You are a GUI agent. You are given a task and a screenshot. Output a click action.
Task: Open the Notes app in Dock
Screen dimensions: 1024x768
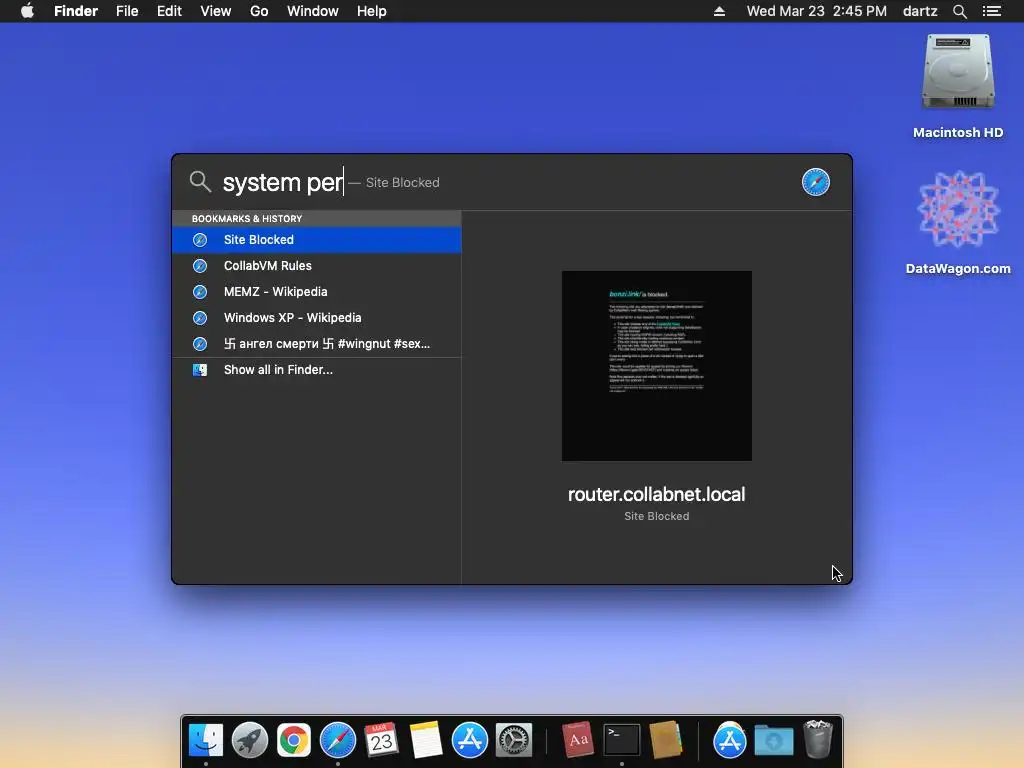pyautogui.click(x=426, y=741)
